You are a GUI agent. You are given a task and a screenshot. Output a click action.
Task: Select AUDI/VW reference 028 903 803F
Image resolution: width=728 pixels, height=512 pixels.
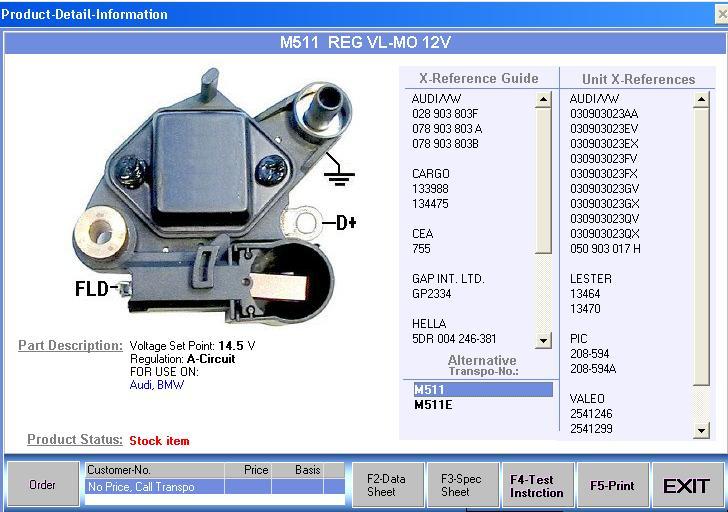click(445, 114)
